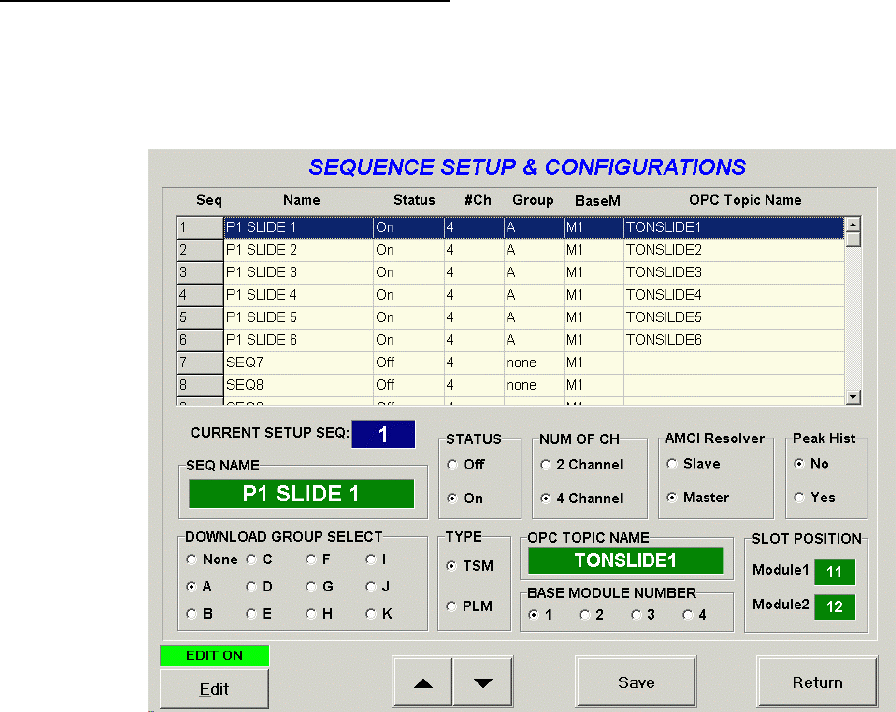Click the TONSLIDE2 topic cell
The image size is (896, 712).
tap(734, 250)
